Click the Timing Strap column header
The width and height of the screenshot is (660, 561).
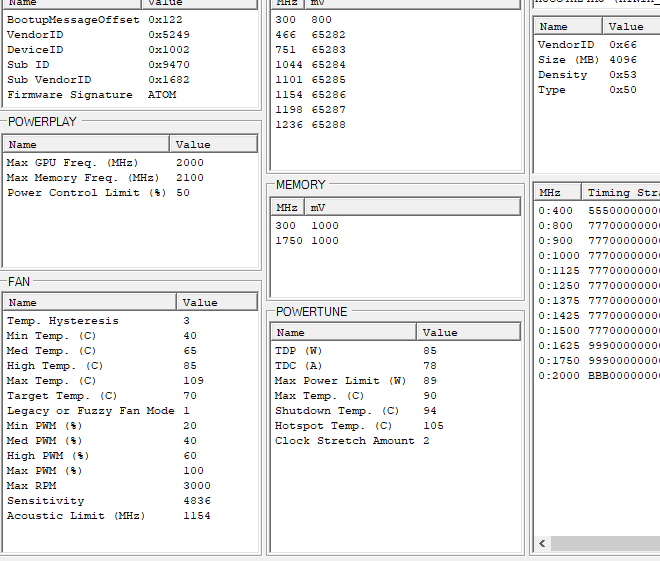click(x=621, y=193)
